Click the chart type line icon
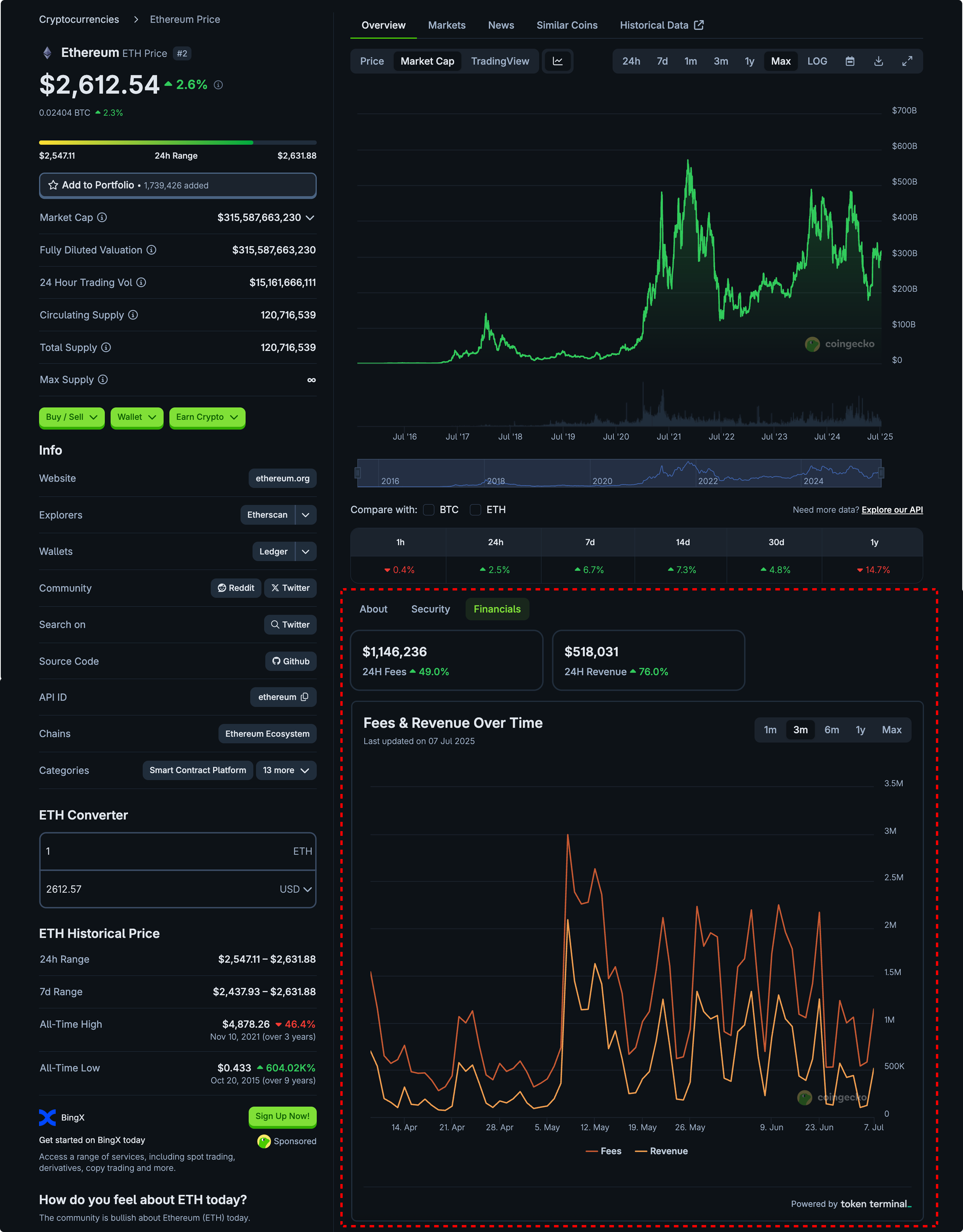This screenshot has height=1232, width=963. [557, 61]
